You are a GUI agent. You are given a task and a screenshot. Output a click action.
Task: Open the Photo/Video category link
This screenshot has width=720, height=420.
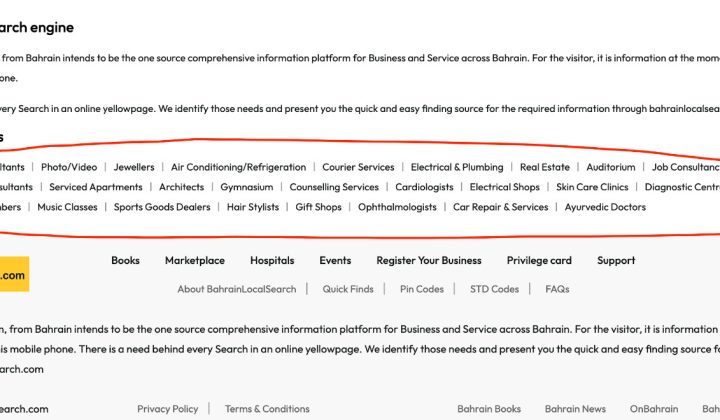point(69,167)
